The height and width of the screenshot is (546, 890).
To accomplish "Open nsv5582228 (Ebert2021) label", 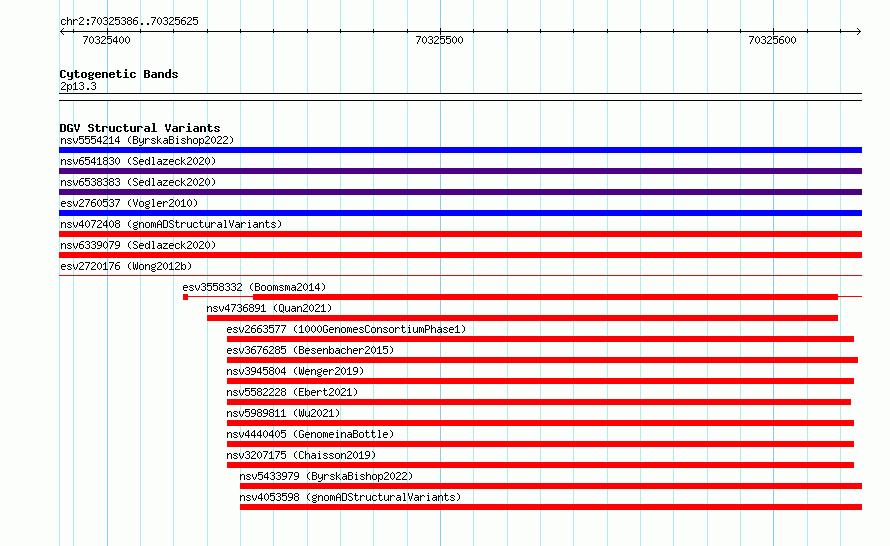I will (x=292, y=392).
